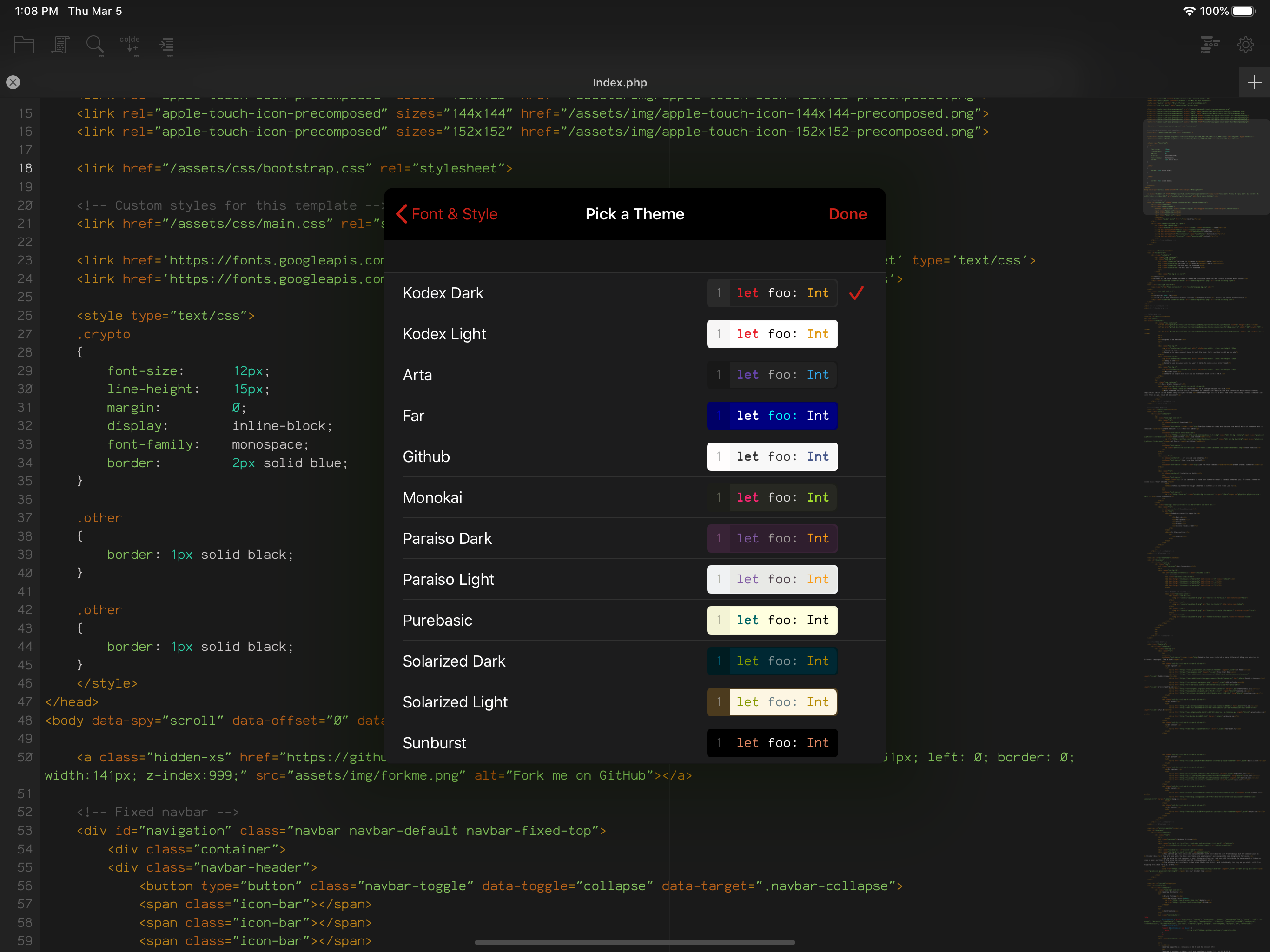Click the Far theme color preview

click(x=772, y=416)
